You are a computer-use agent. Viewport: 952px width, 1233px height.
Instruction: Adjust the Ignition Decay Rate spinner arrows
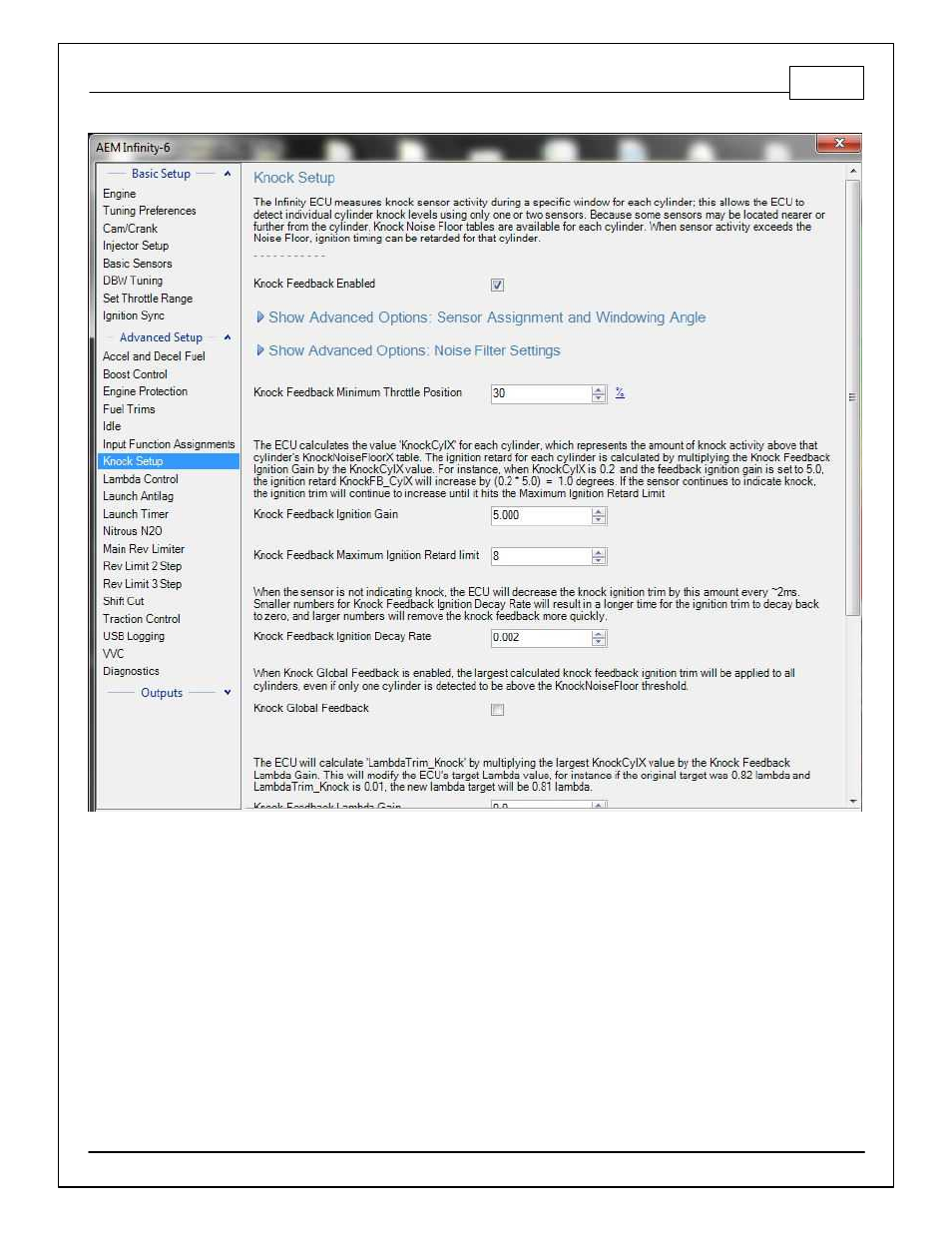[x=599, y=638]
